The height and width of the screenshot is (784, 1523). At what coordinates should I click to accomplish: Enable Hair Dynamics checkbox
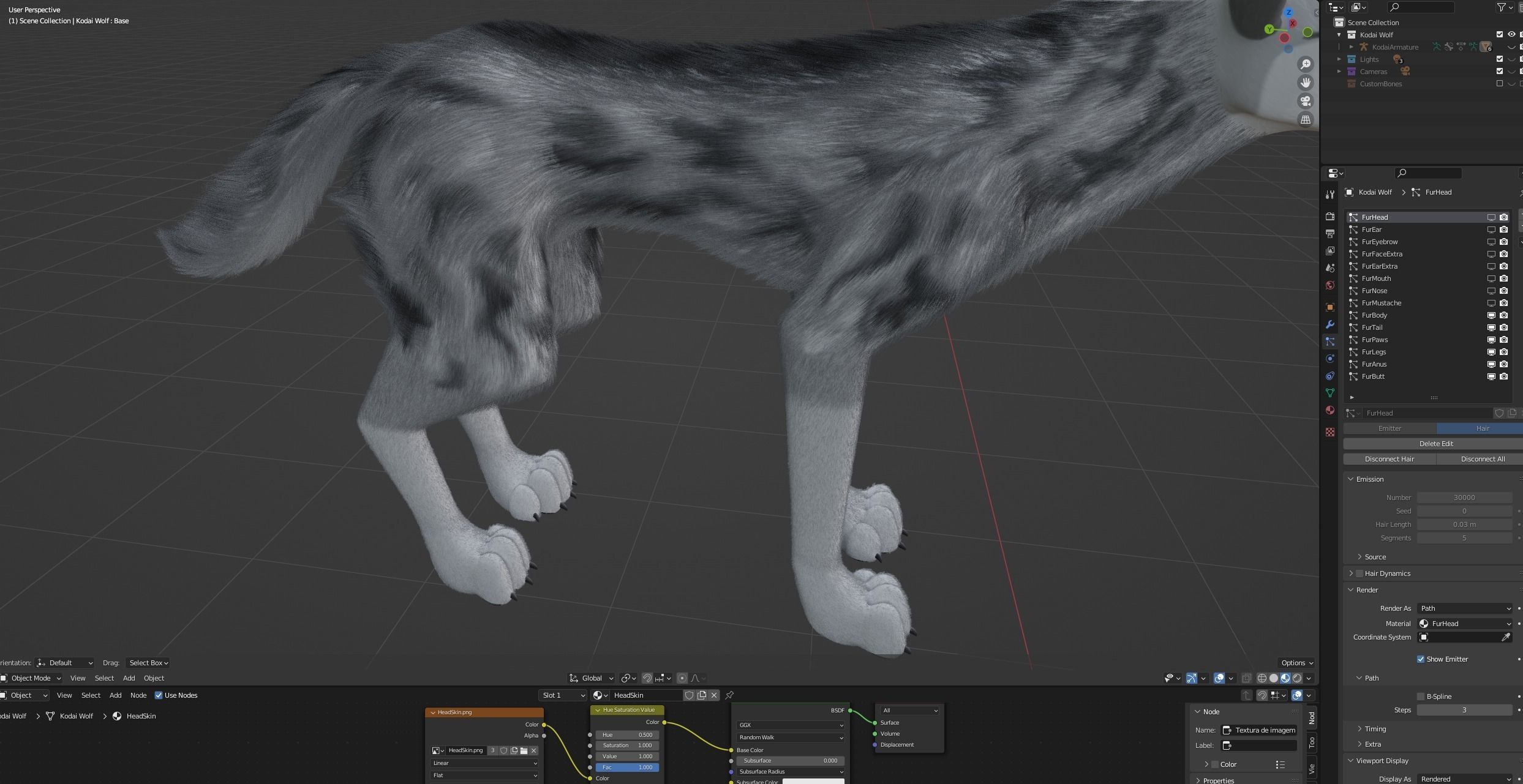pyautogui.click(x=1359, y=573)
